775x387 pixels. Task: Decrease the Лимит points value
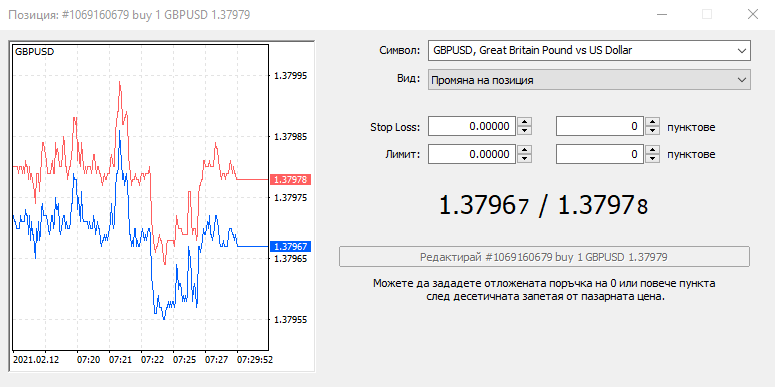[652, 159]
